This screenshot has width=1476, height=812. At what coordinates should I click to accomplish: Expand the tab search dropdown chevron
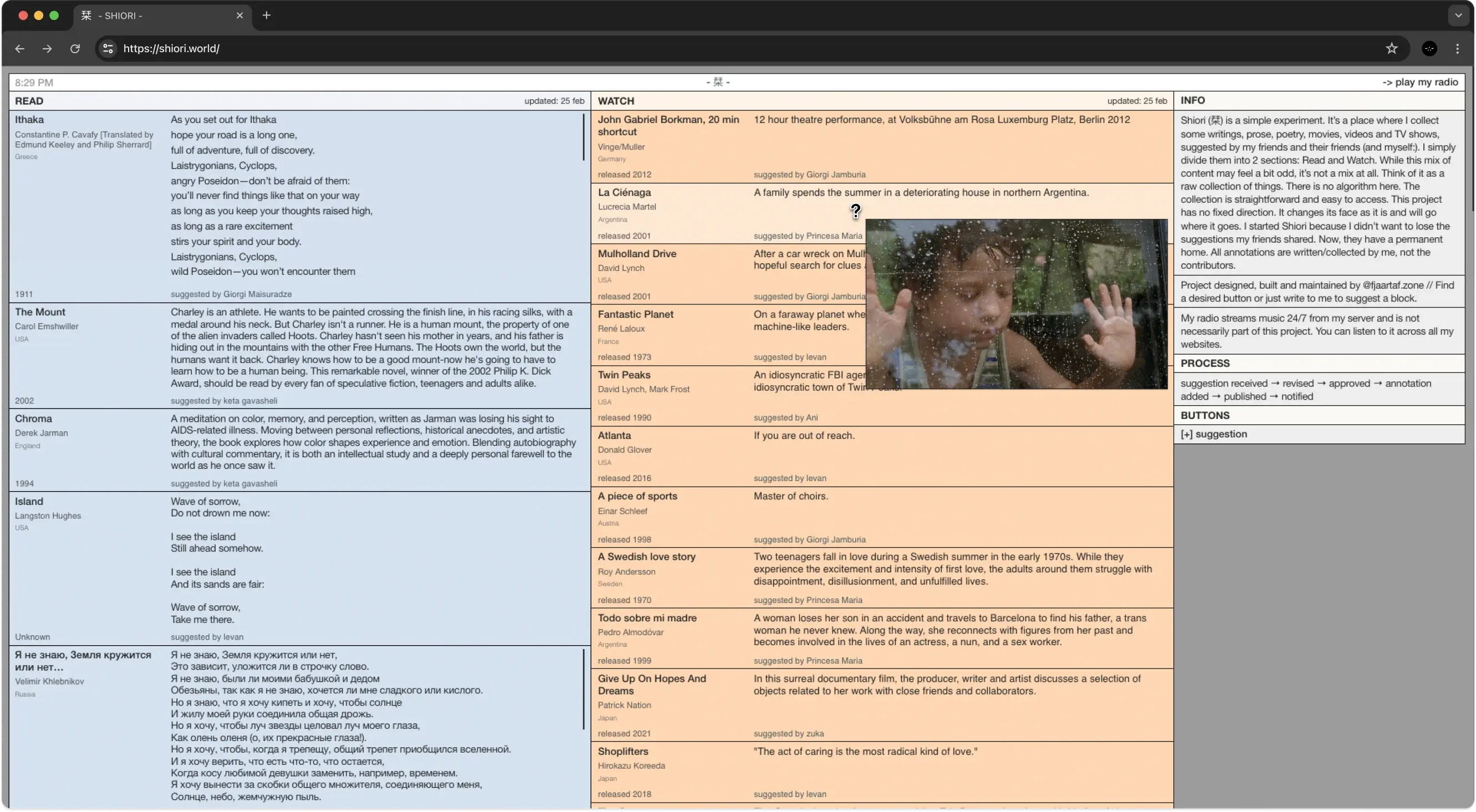click(1458, 16)
